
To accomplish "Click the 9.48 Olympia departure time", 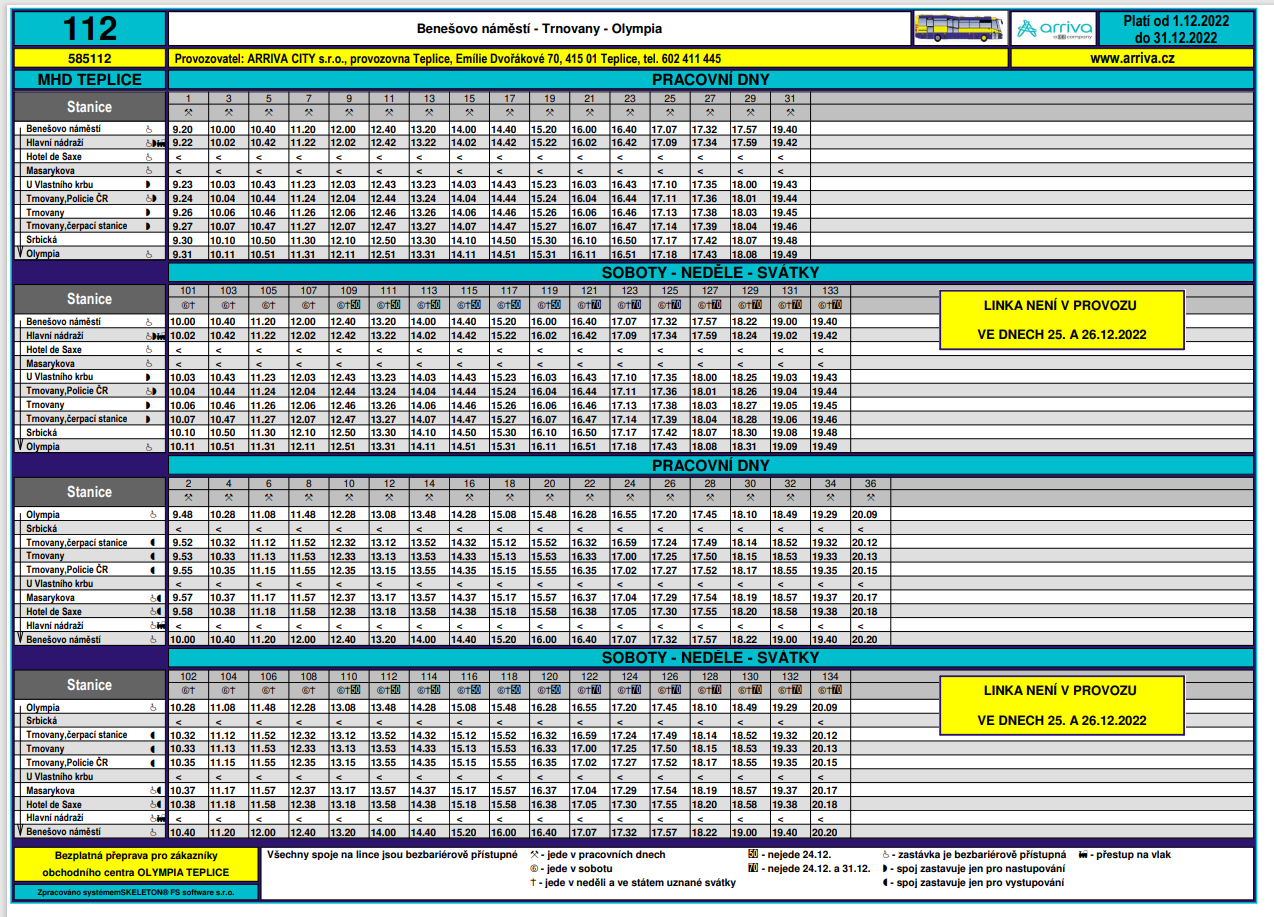I will coord(182,514).
